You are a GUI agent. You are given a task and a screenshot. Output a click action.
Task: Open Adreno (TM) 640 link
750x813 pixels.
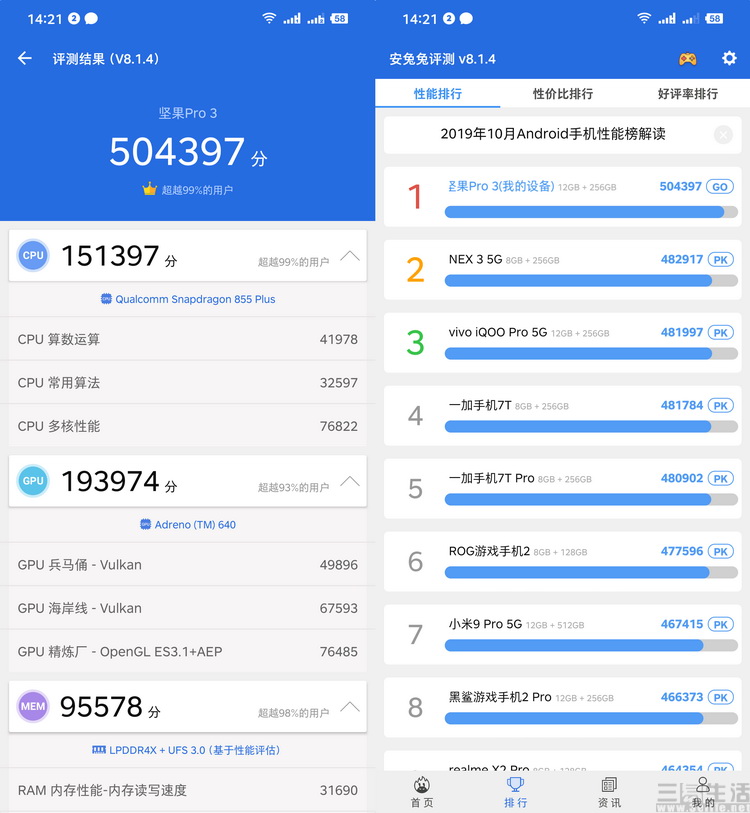[195, 525]
